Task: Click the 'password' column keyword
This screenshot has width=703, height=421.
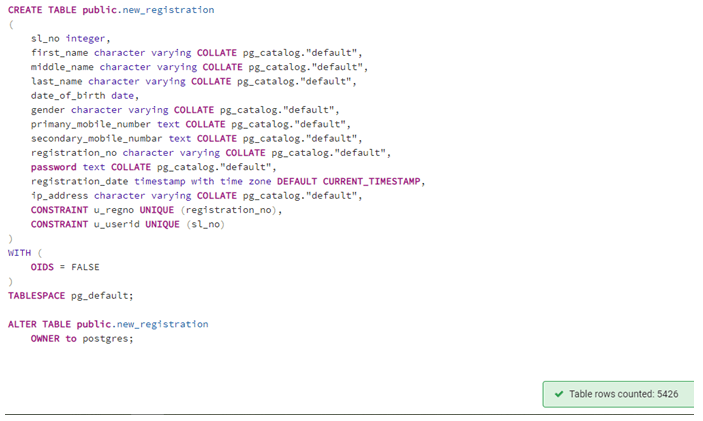Action: tap(54, 167)
